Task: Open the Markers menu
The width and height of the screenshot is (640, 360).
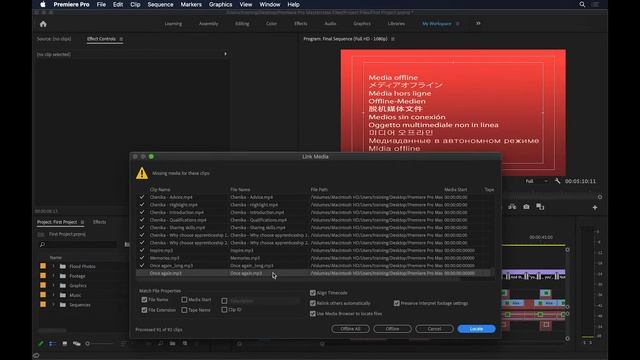Action: [191, 4]
